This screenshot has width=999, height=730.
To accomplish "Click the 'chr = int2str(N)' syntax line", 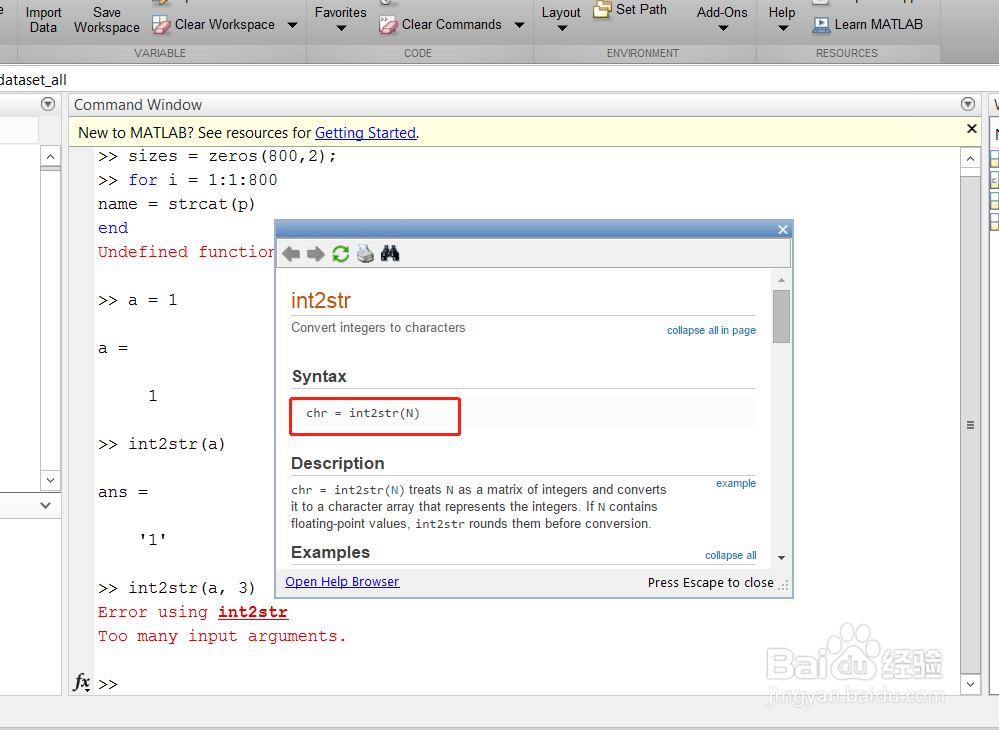I will (363, 413).
